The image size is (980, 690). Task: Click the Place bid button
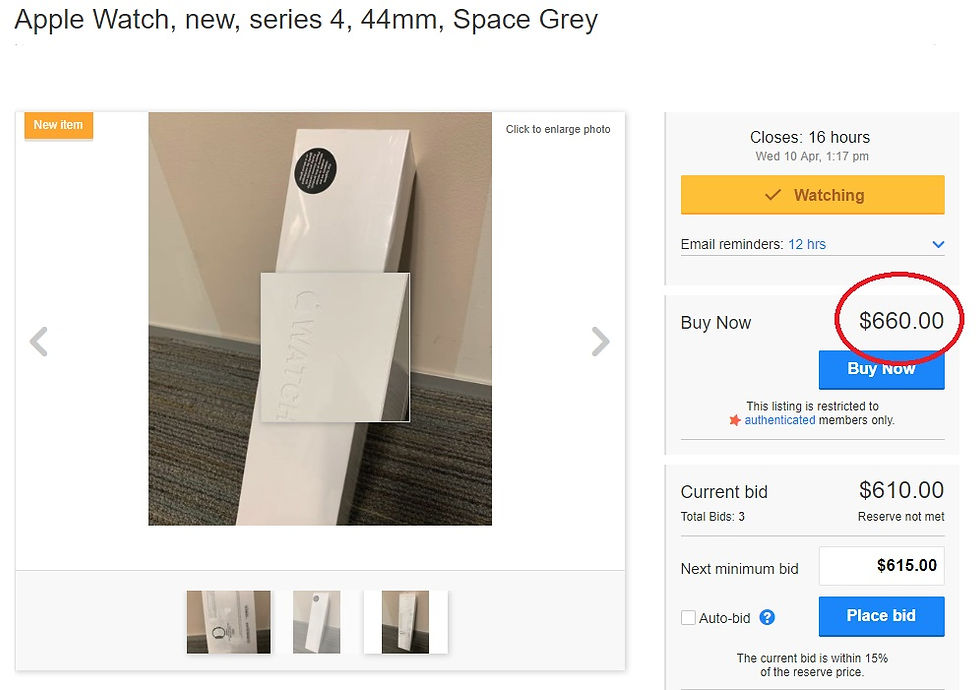coord(881,616)
